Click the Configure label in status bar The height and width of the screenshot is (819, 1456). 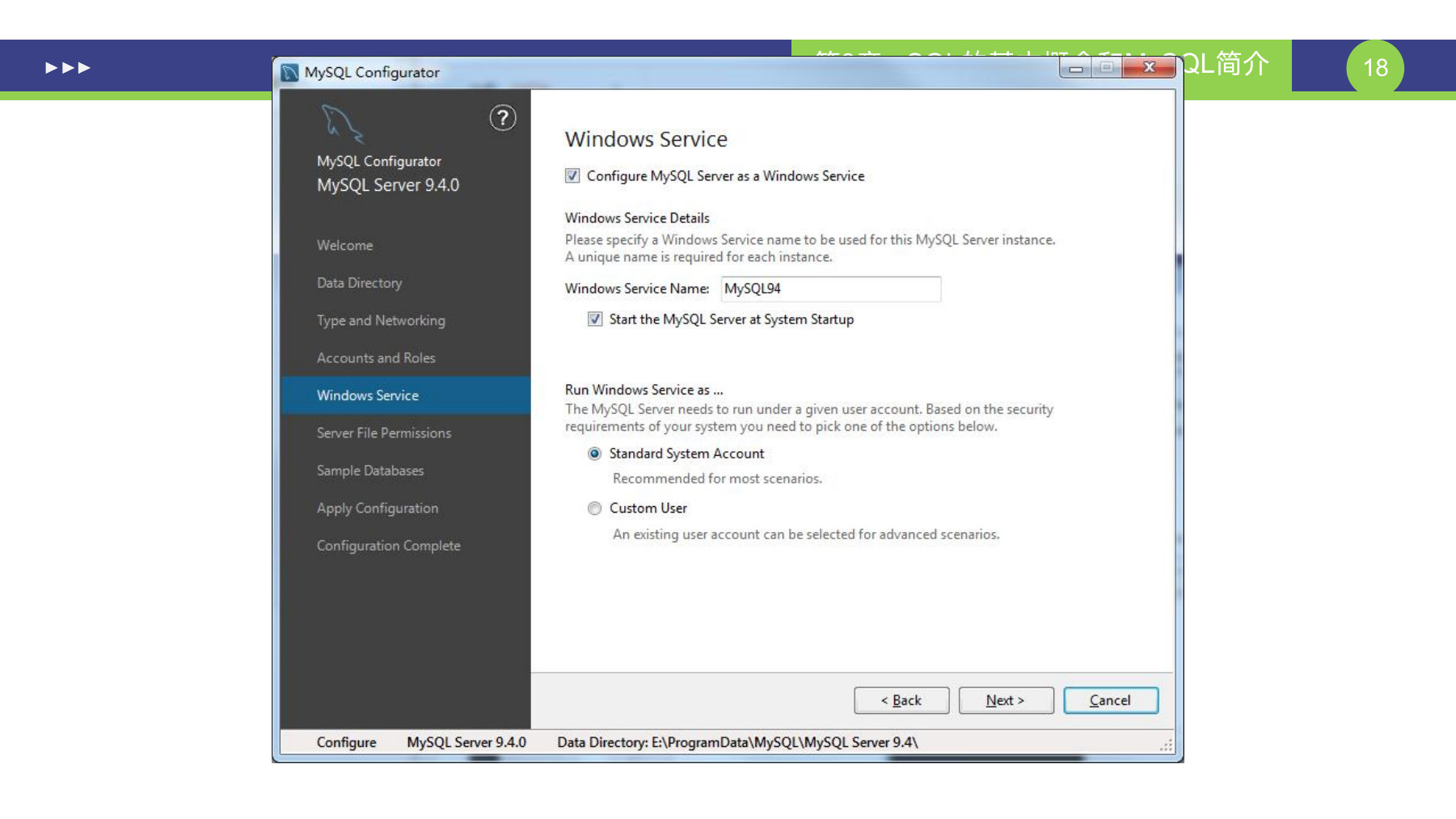coord(346,742)
